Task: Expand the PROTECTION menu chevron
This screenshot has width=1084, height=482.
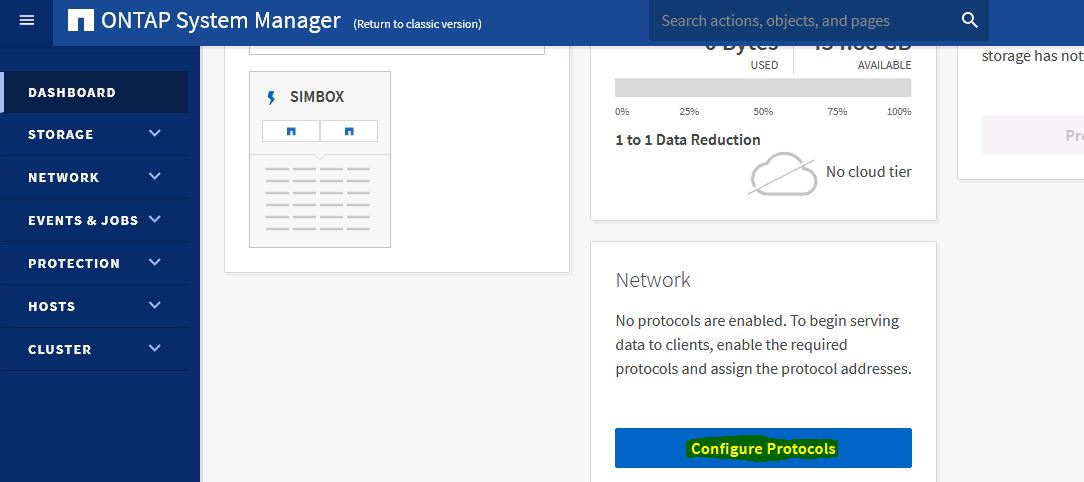Action: (155, 262)
